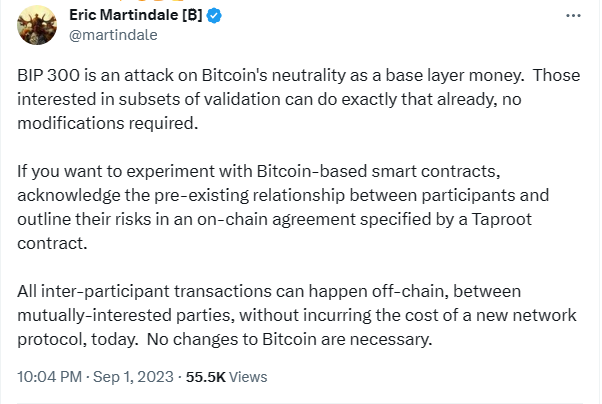Click the word "Taproot" in the tweet
Viewport: 602px width, 404px height.
(501, 219)
